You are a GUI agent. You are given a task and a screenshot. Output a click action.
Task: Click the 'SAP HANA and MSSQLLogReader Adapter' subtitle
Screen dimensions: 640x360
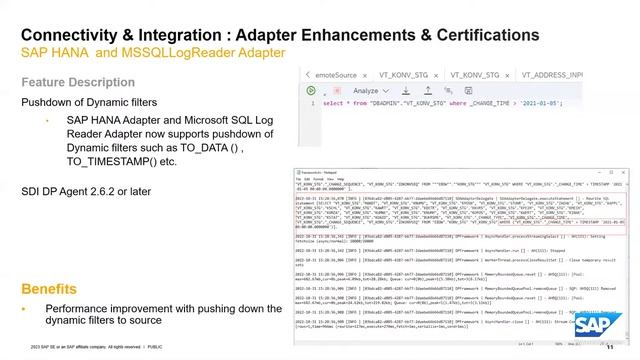coord(153,53)
